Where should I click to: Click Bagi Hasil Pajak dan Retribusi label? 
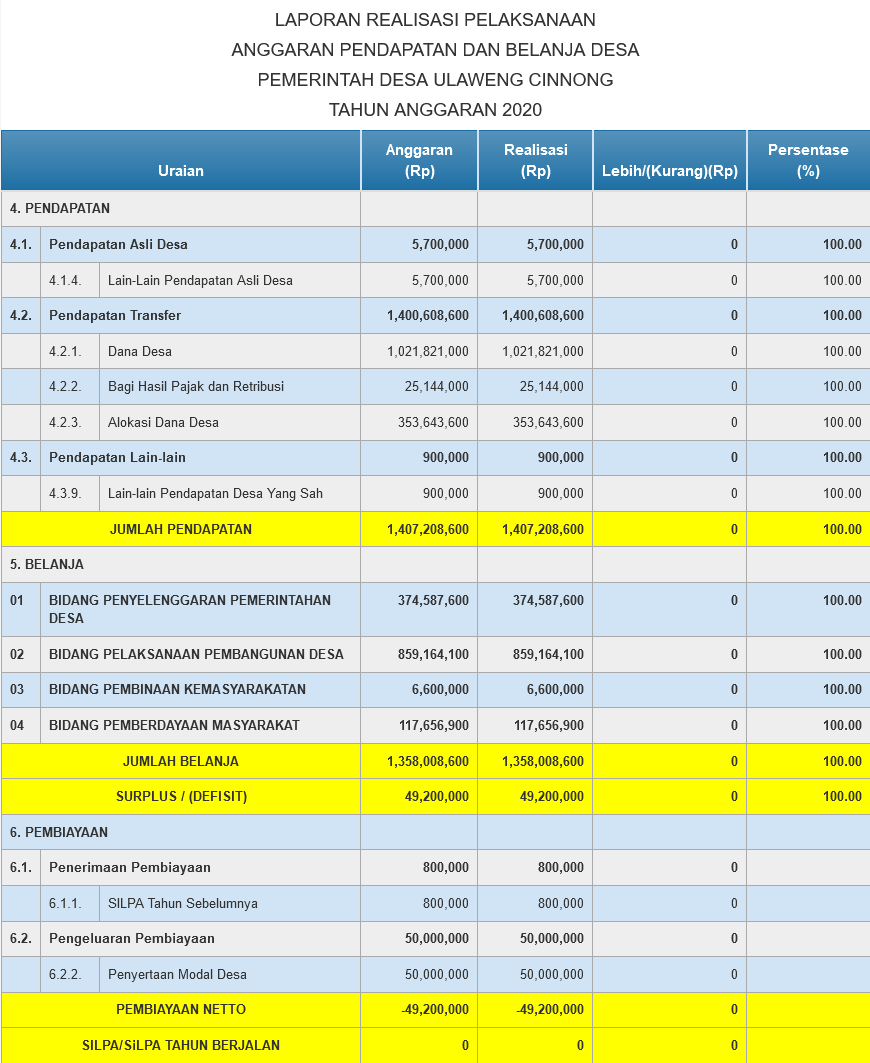[x=195, y=386]
